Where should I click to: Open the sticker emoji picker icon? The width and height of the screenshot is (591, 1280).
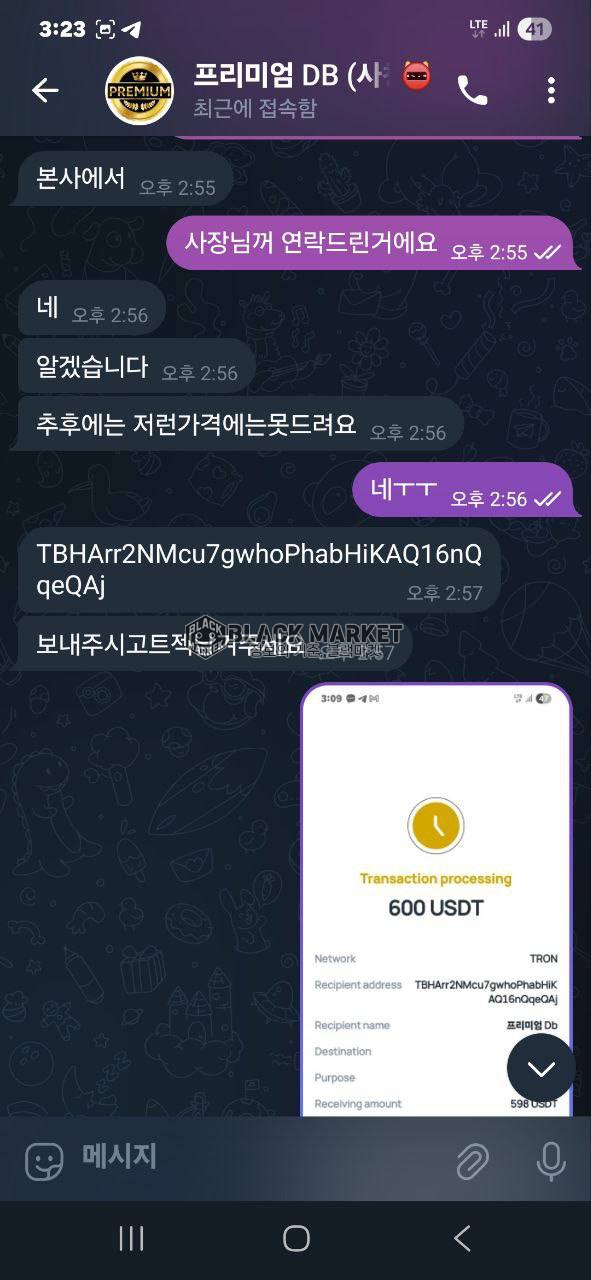click(44, 1161)
